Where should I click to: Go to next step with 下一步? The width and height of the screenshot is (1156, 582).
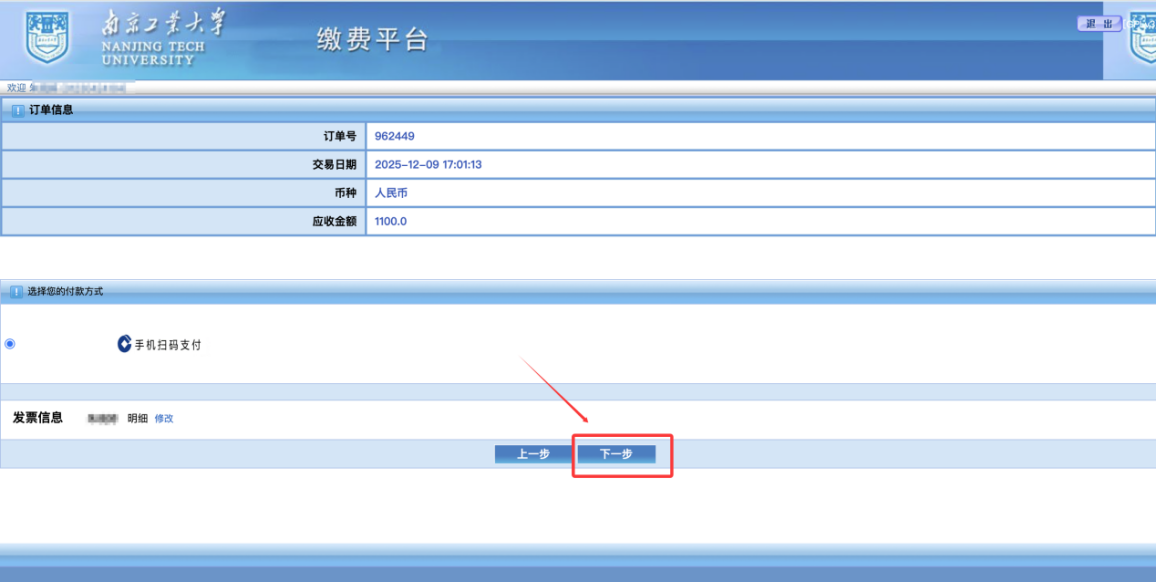(x=616, y=454)
